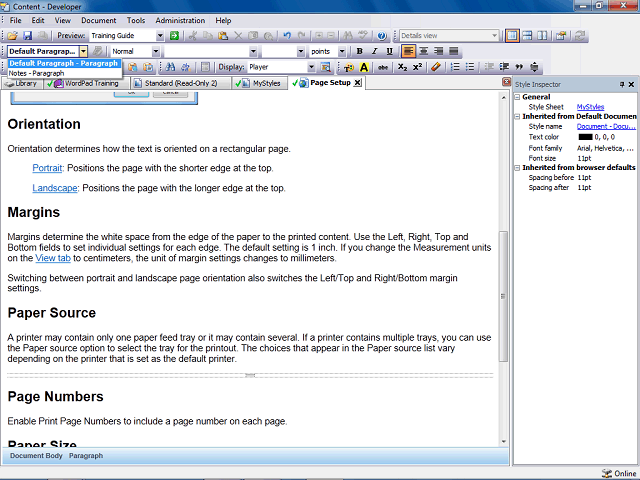Image resolution: width=640 pixels, height=480 pixels.
Task: Open the properties icon beside layout buttons
Action: (x=561, y=36)
